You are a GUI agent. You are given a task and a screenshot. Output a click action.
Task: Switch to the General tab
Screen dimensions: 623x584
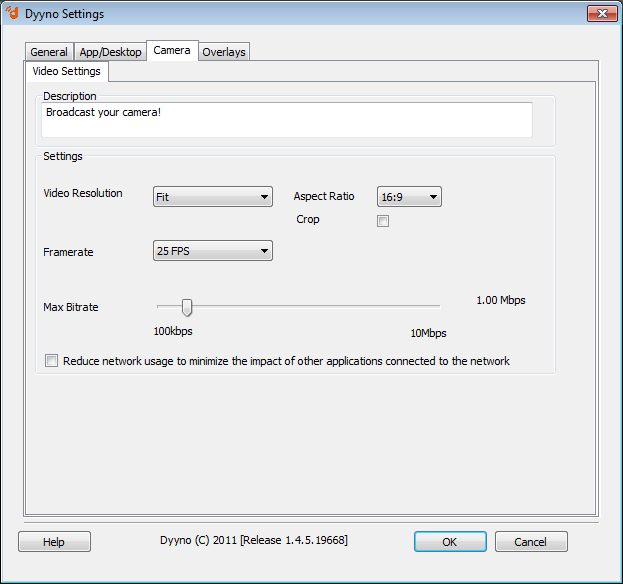[49, 52]
